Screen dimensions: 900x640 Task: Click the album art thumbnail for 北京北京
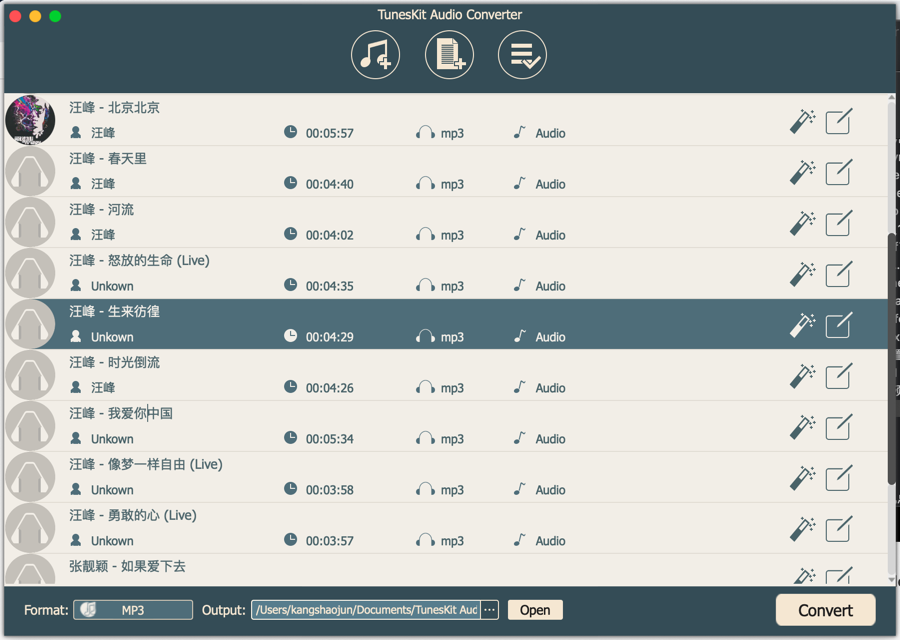[30, 120]
